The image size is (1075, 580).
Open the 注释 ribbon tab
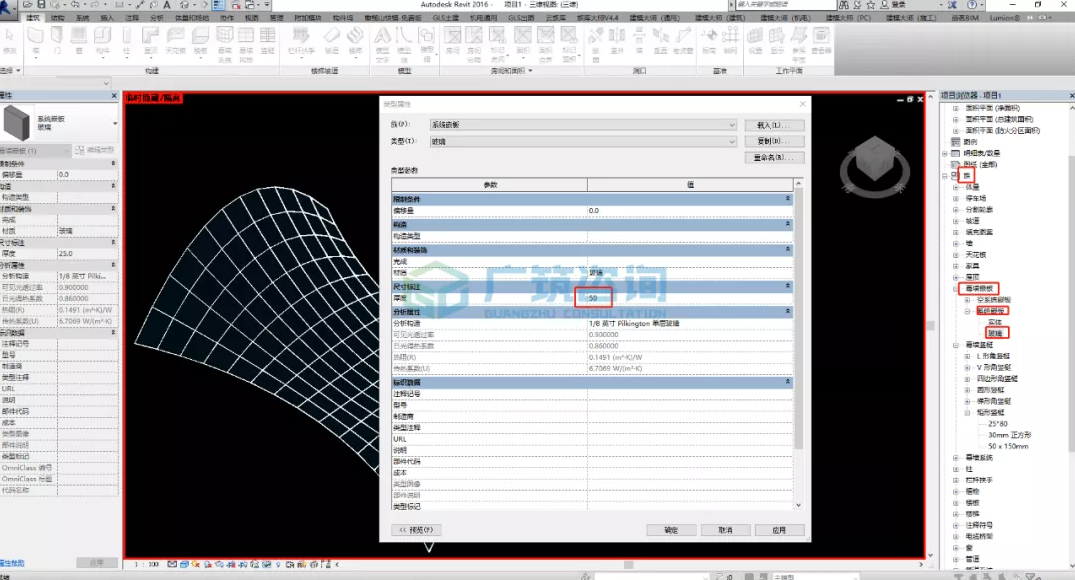coord(132,18)
